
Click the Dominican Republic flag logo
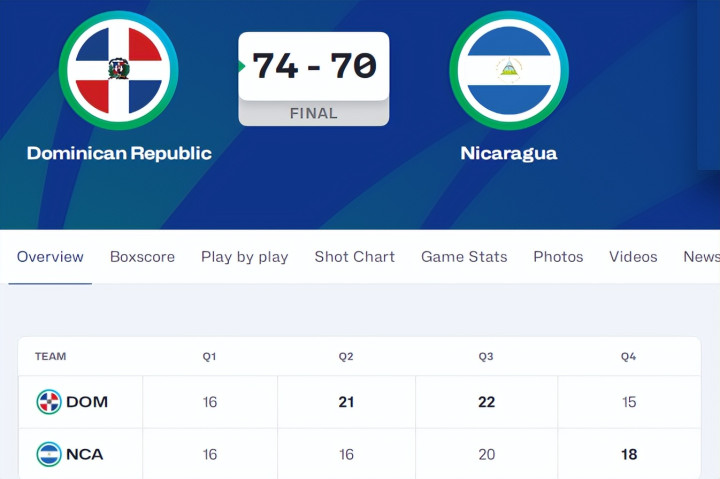(119, 70)
